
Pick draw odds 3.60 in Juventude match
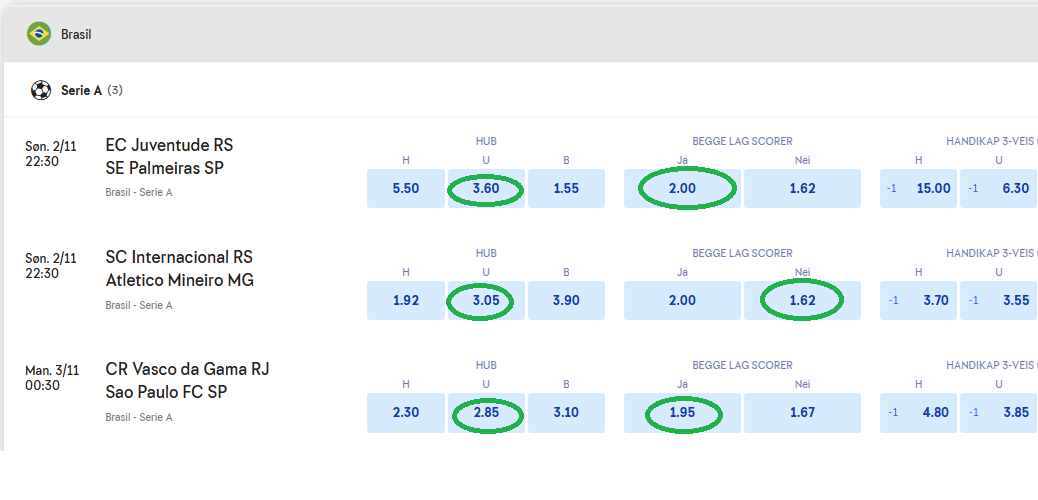(486, 188)
